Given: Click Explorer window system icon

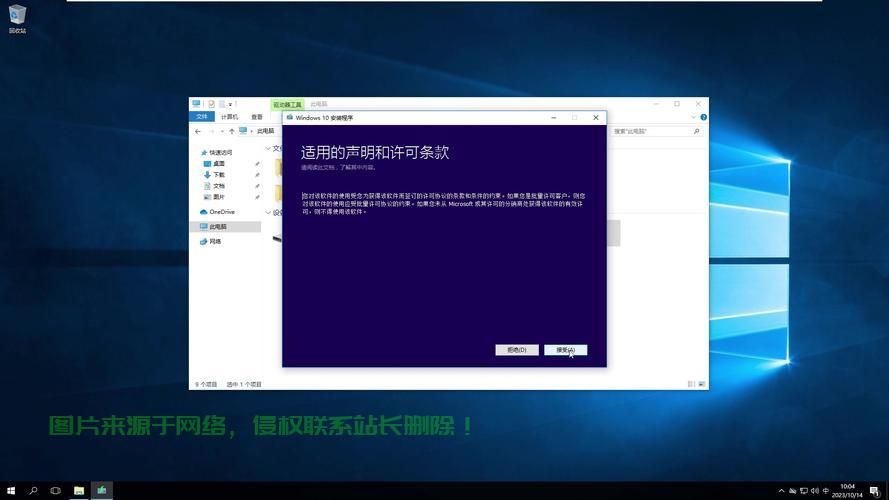Looking at the screenshot, I should pos(196,104).
